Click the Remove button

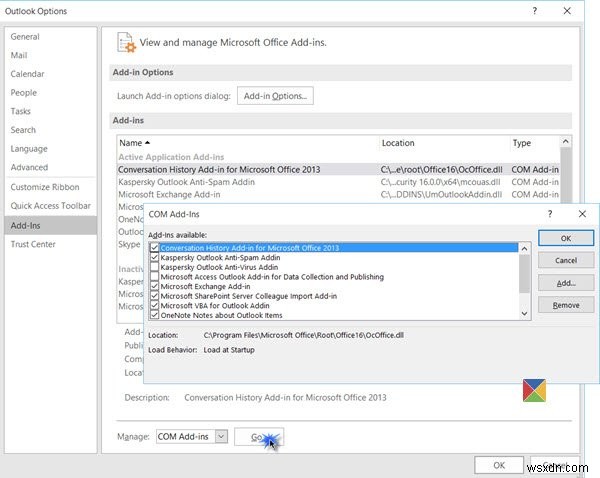(566, 305)
